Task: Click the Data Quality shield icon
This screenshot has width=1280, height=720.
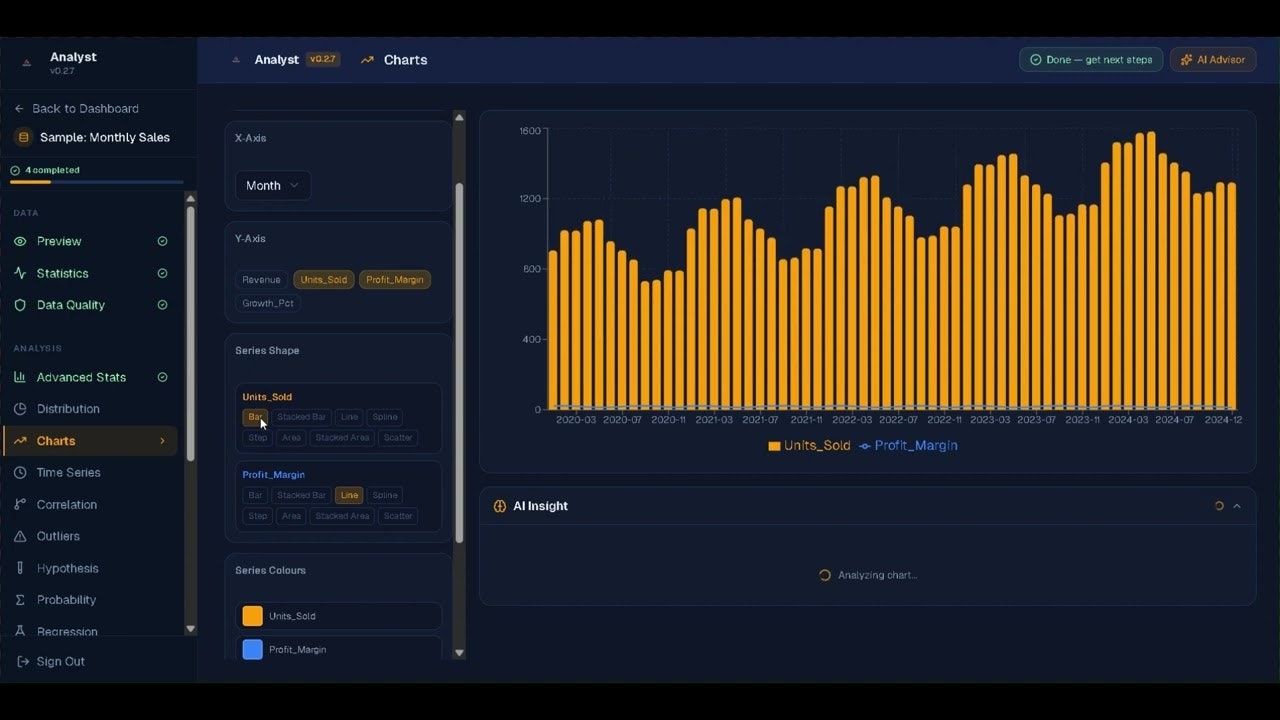Action: (21, 305)
